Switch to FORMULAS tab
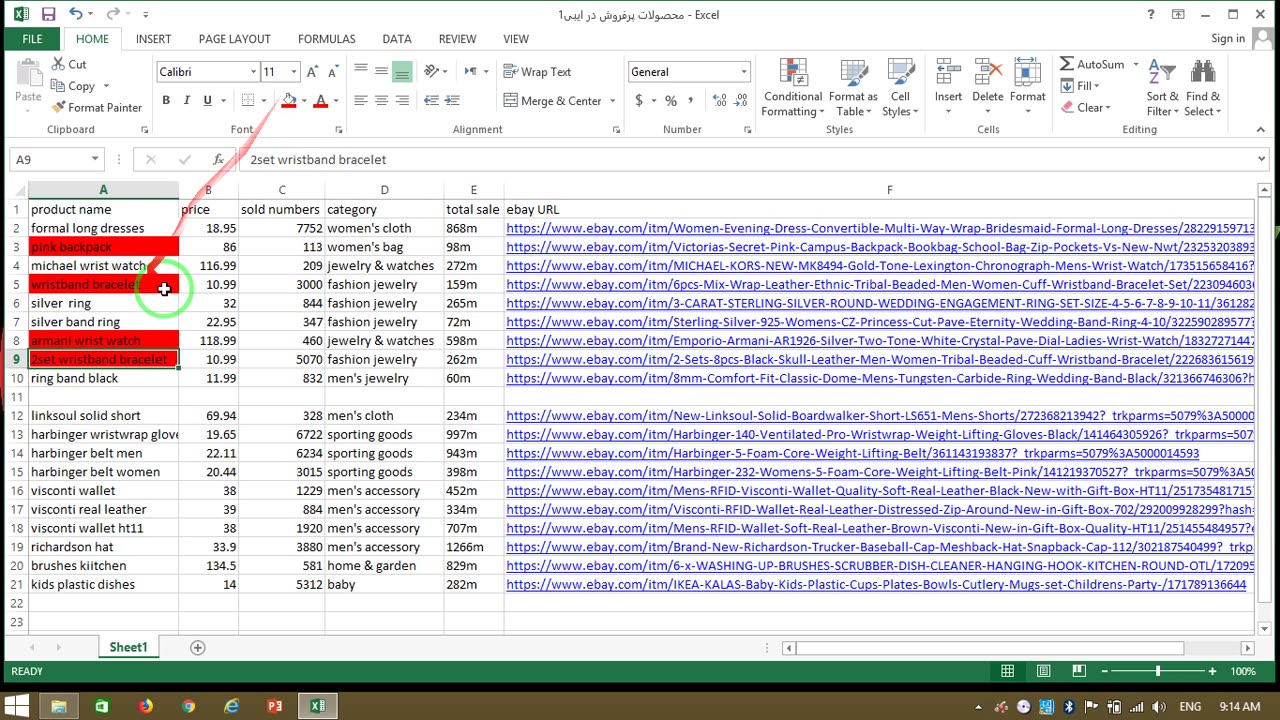Image resolution: width=1280 pixels, height=720 pixels. point(326,39)
